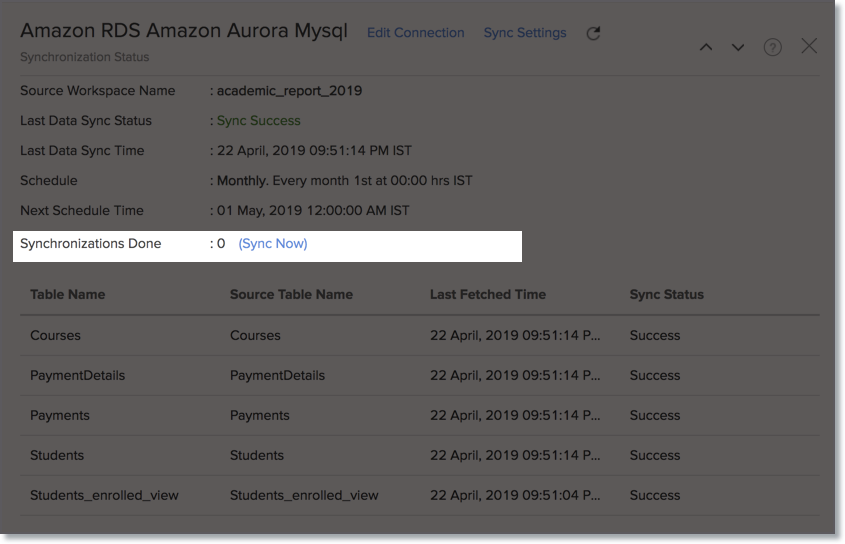Click the Last Fetched Time column header
This screenshot has width=845, height=544.
tap(488, 294)
